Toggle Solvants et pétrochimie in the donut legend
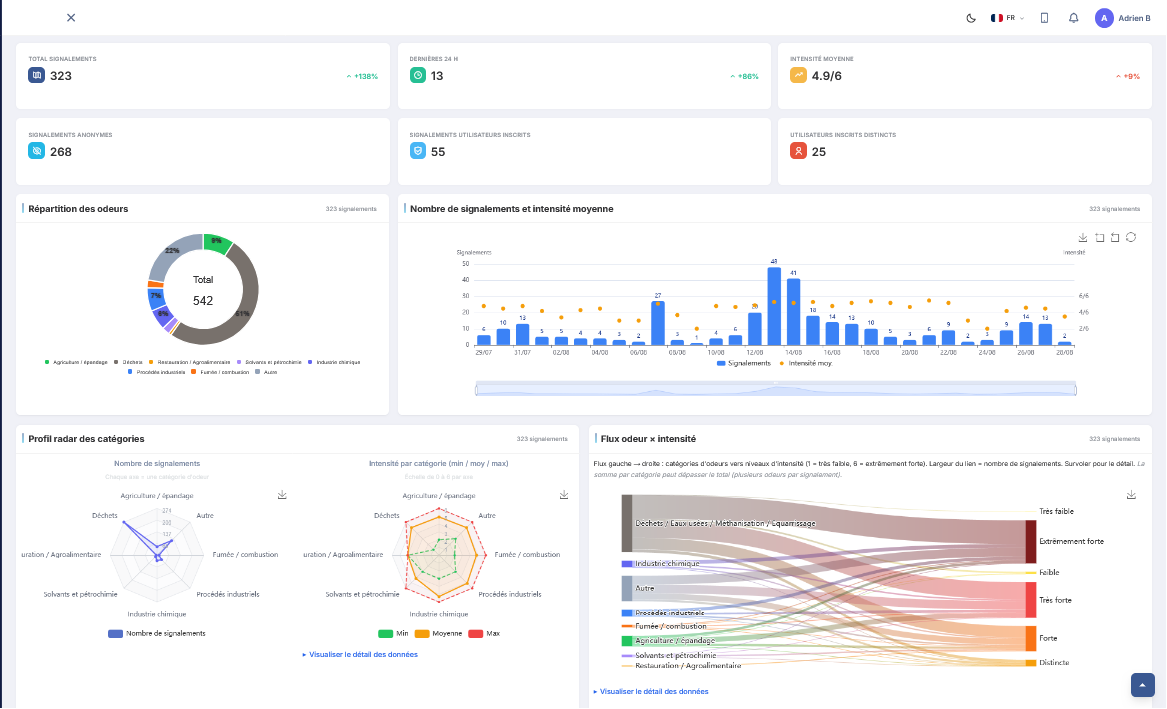 [x=269, y=362]
